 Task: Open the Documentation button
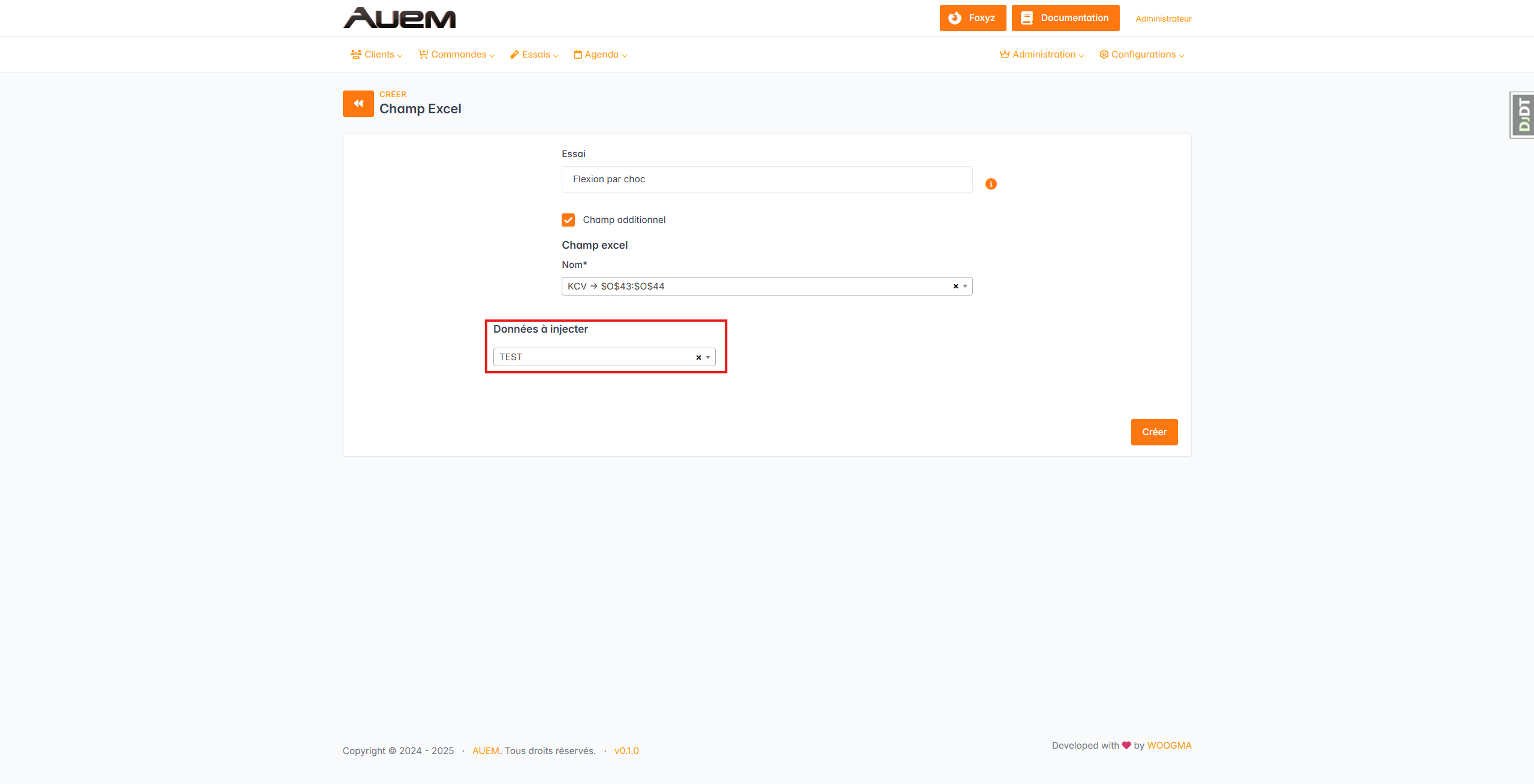[1065, 18]
